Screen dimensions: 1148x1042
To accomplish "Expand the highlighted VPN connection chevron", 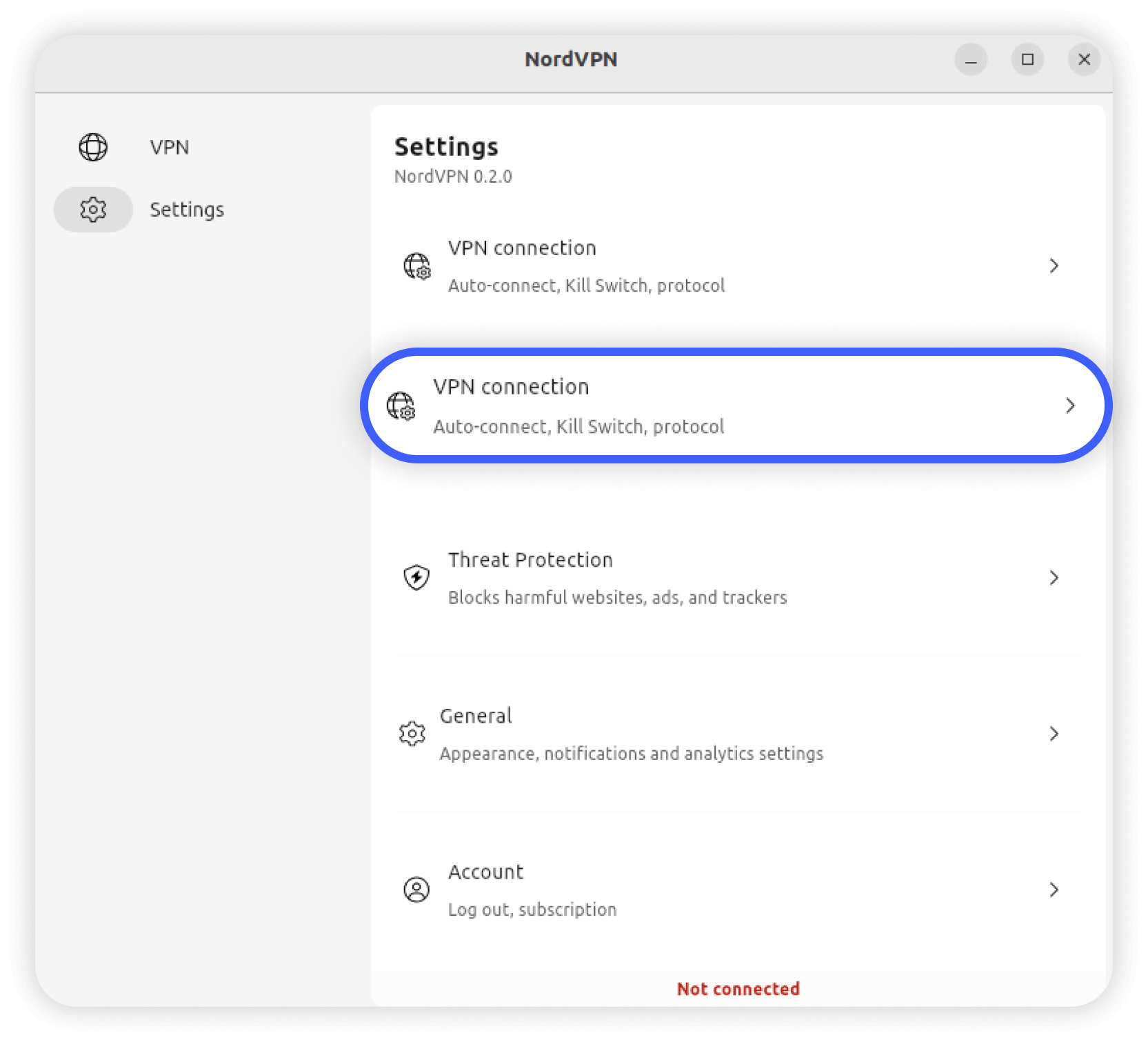I will pyautogui.click(x=1070, y=405).
